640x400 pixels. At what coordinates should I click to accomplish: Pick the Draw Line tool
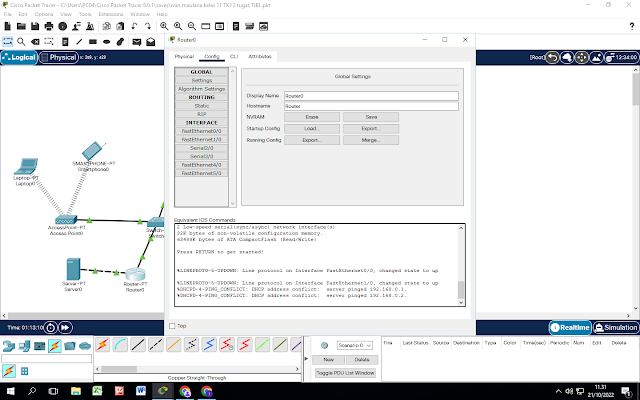79,42
